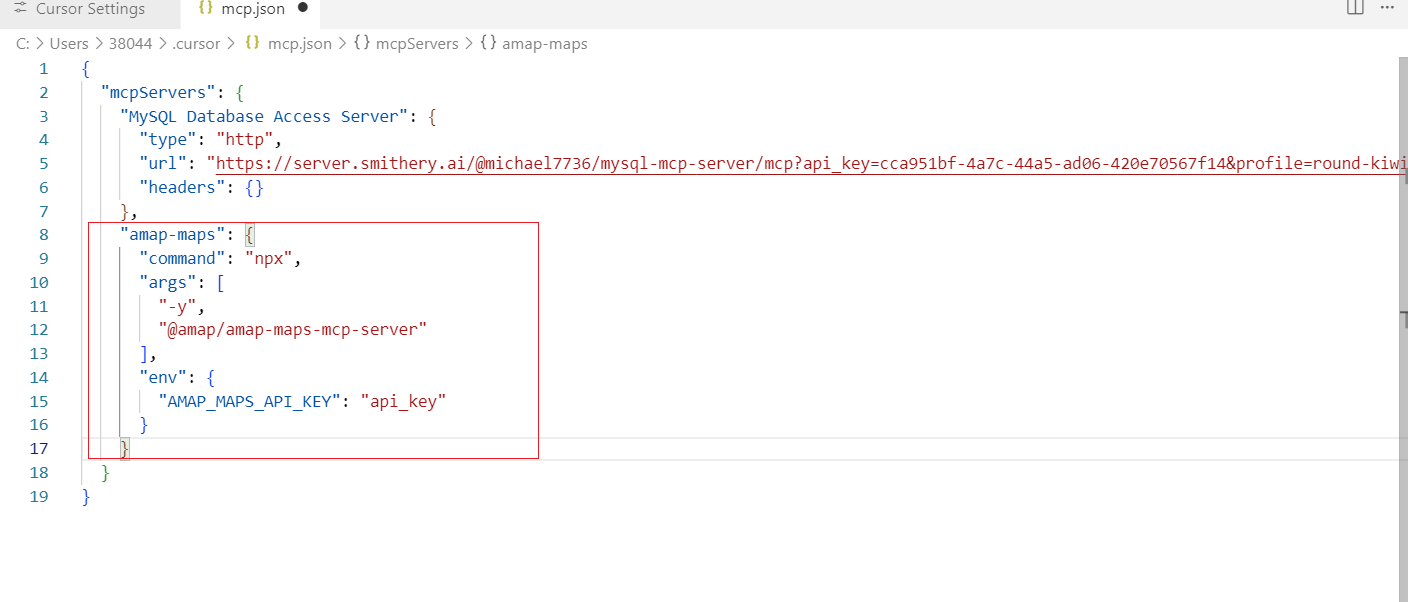Open the editor more actions menu
Viewport: 1408px width, 602px height.
pyautogui.click(x=1387, y=7)
